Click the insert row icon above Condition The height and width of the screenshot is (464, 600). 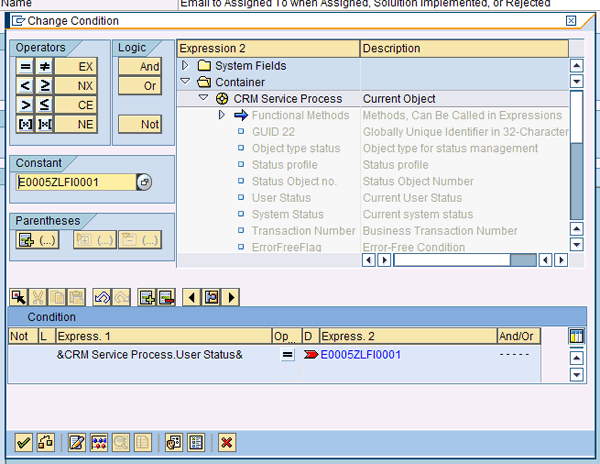click(x=147, y=297)
